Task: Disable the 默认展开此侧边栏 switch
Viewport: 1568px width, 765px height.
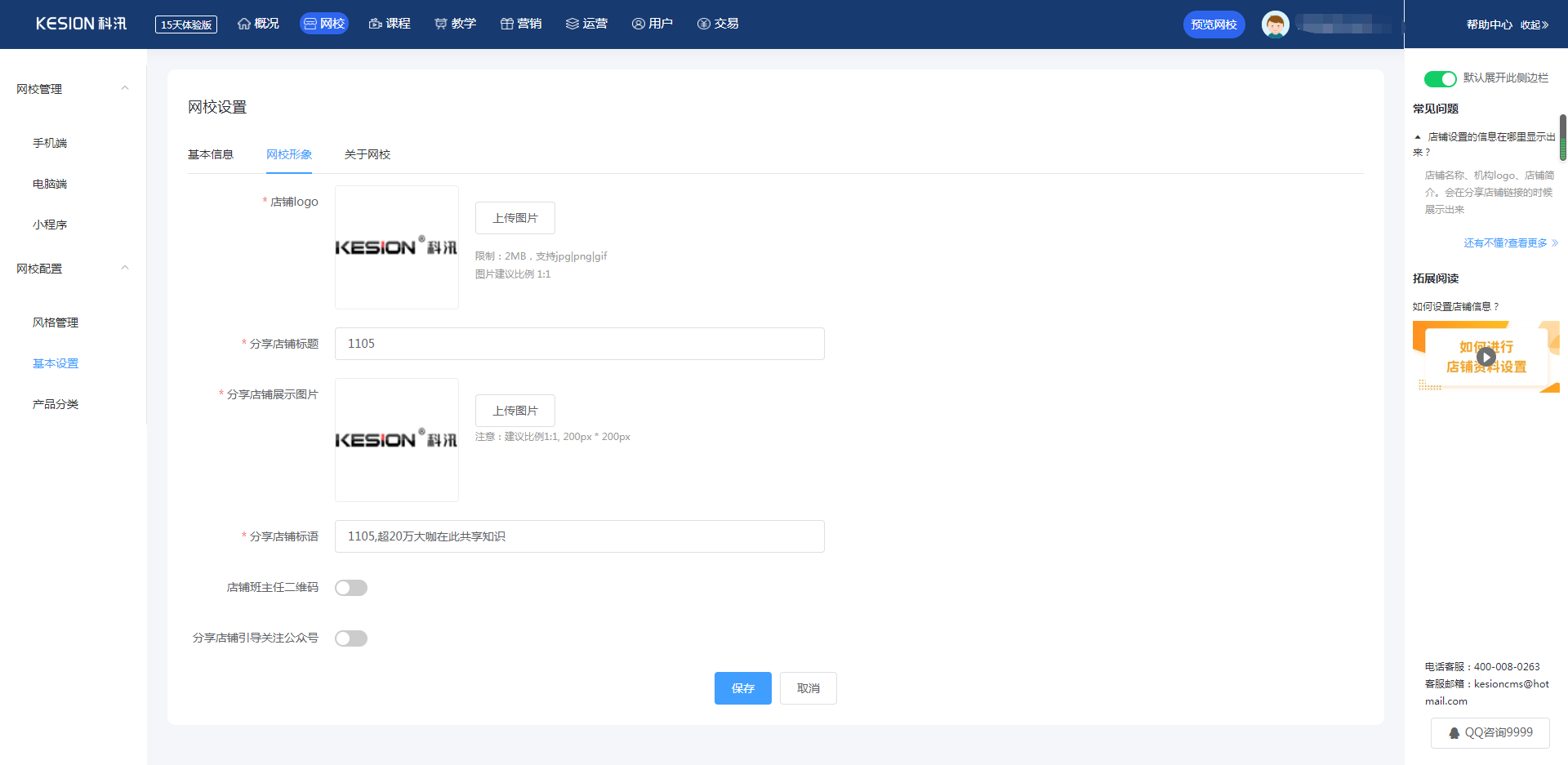Action: click(1440, 78)
